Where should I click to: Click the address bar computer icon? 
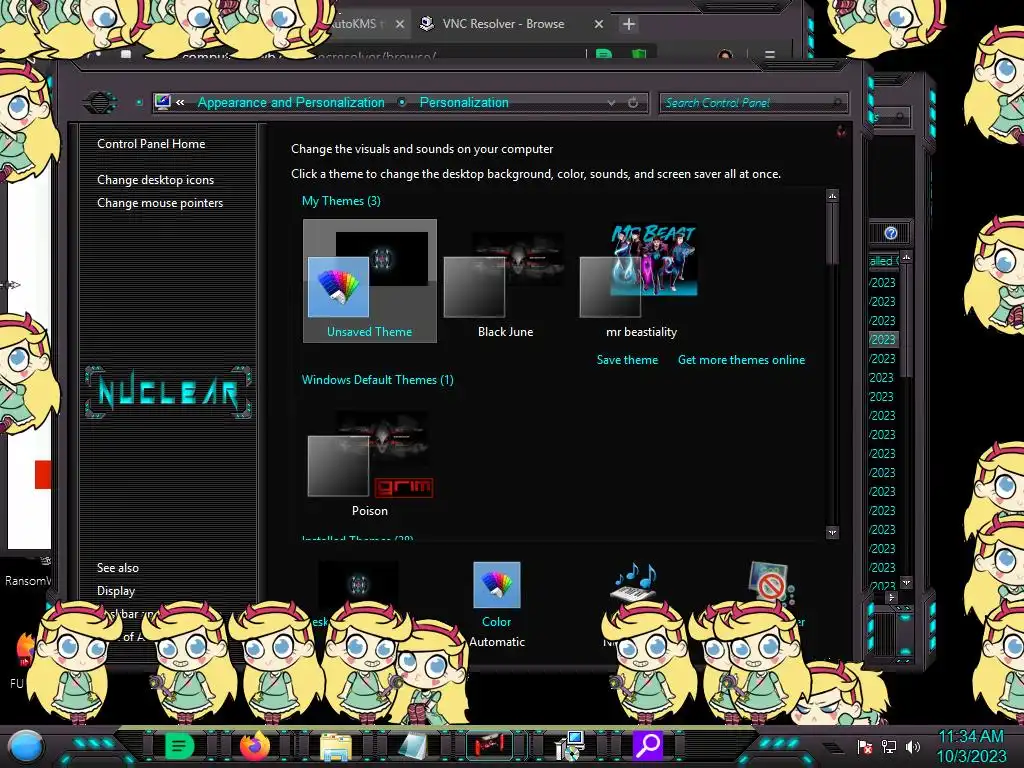[163, 102]
